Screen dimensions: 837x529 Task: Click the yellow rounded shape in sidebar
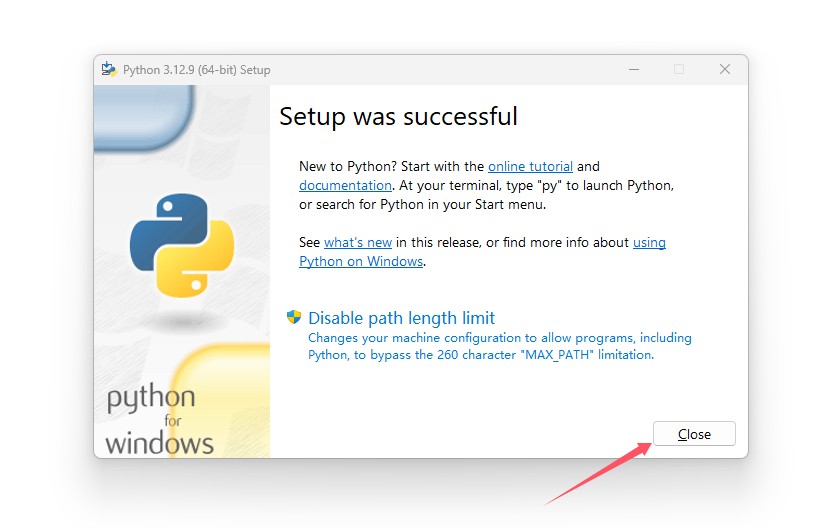click(222, 400)
